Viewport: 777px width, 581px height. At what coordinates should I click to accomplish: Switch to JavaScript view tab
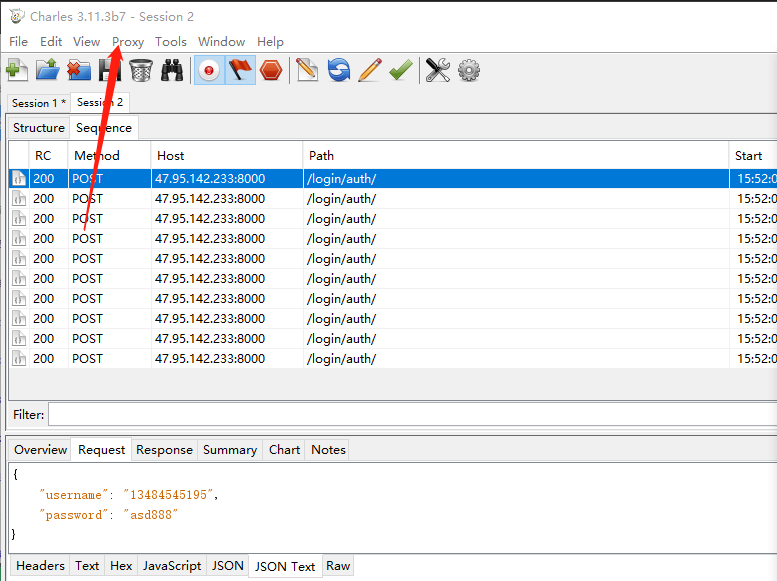coord(172,566)
